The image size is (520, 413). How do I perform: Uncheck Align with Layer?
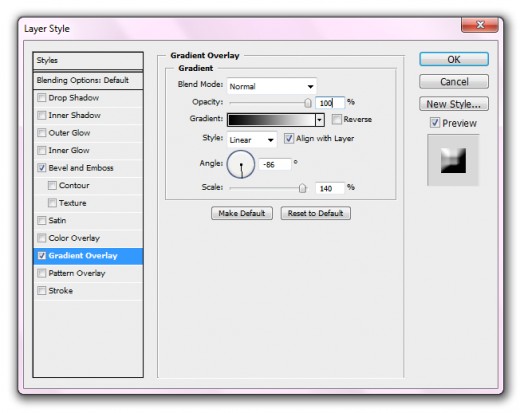point(289,138)
